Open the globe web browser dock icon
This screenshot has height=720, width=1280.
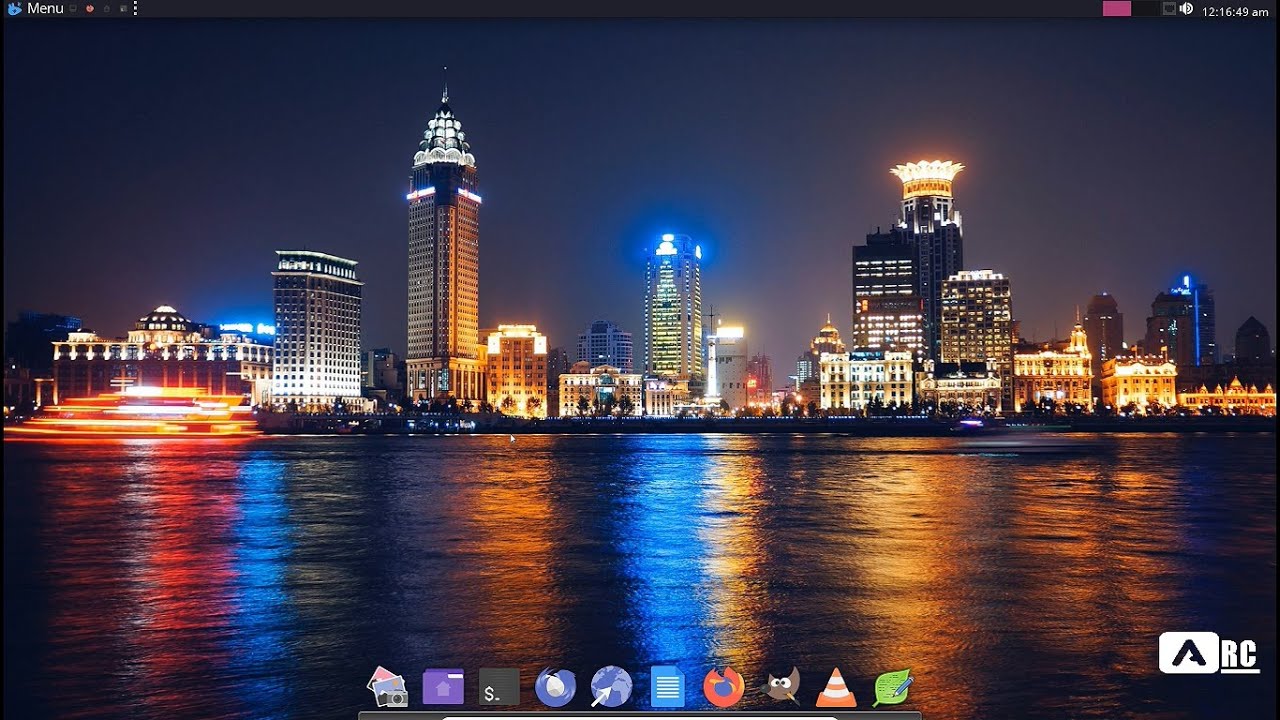pos(611,687)
